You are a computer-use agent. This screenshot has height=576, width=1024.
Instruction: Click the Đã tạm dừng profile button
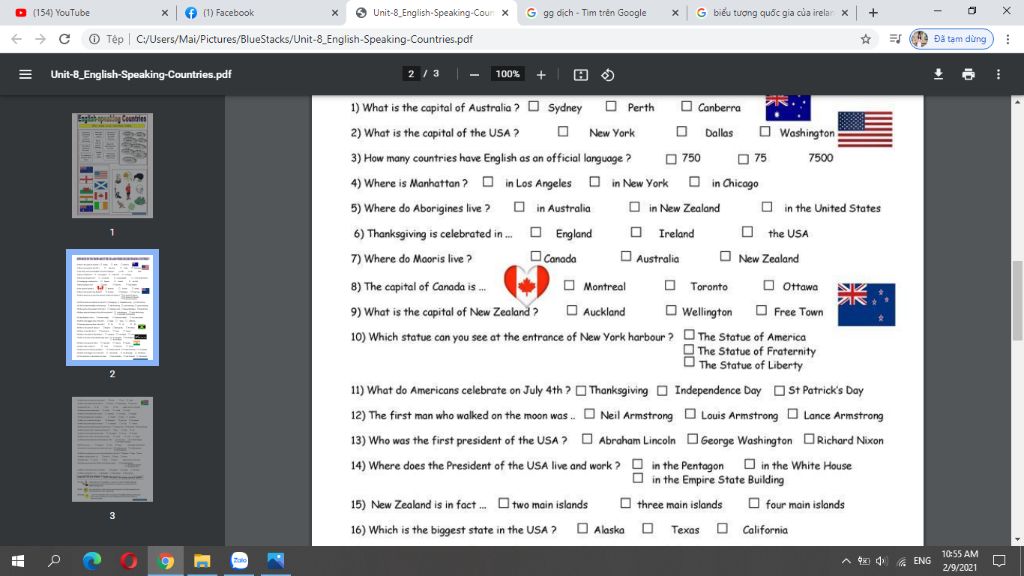[952, 39]
